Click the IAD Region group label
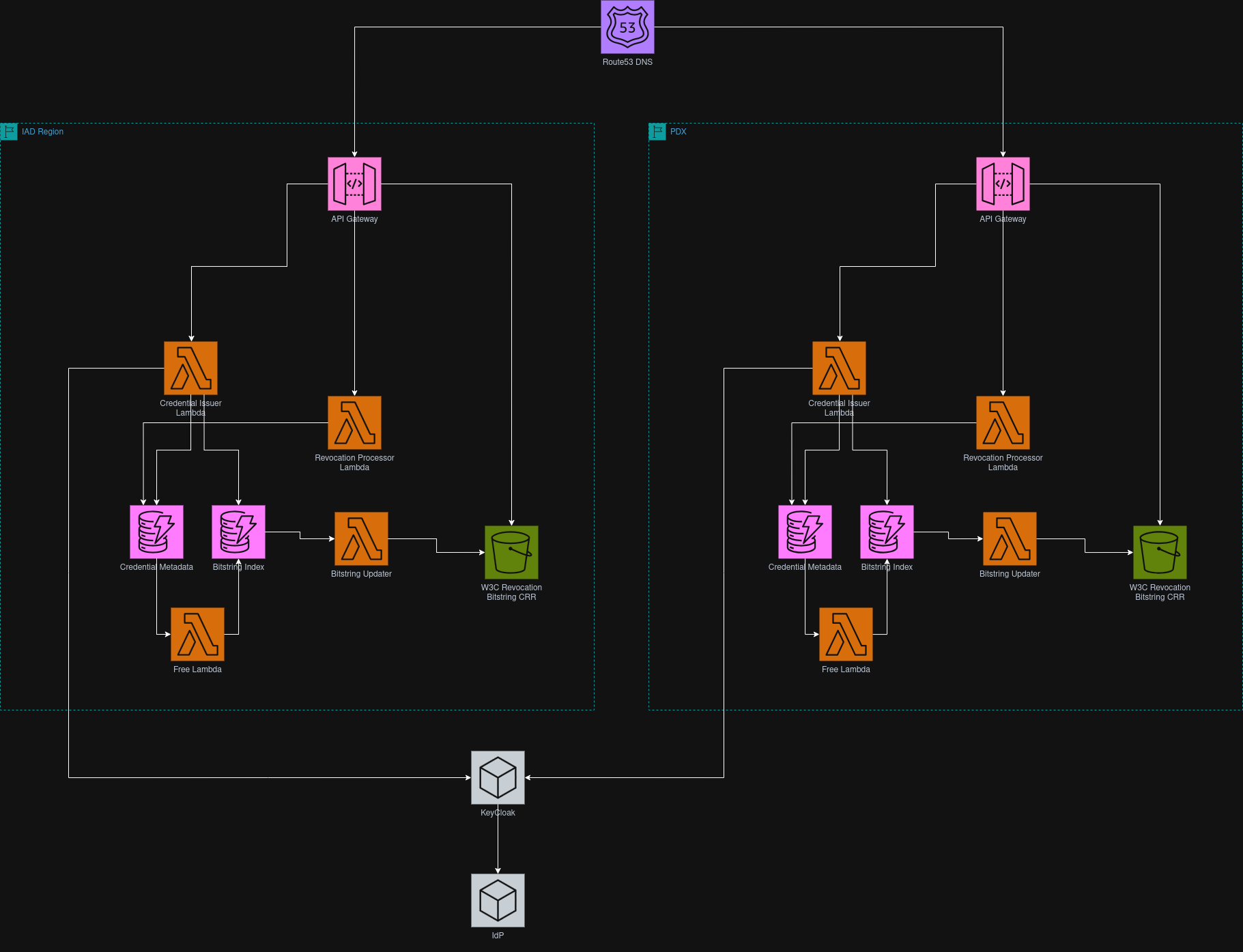Viewport: 1243px width, 952px height. click(x=42, y=132)
